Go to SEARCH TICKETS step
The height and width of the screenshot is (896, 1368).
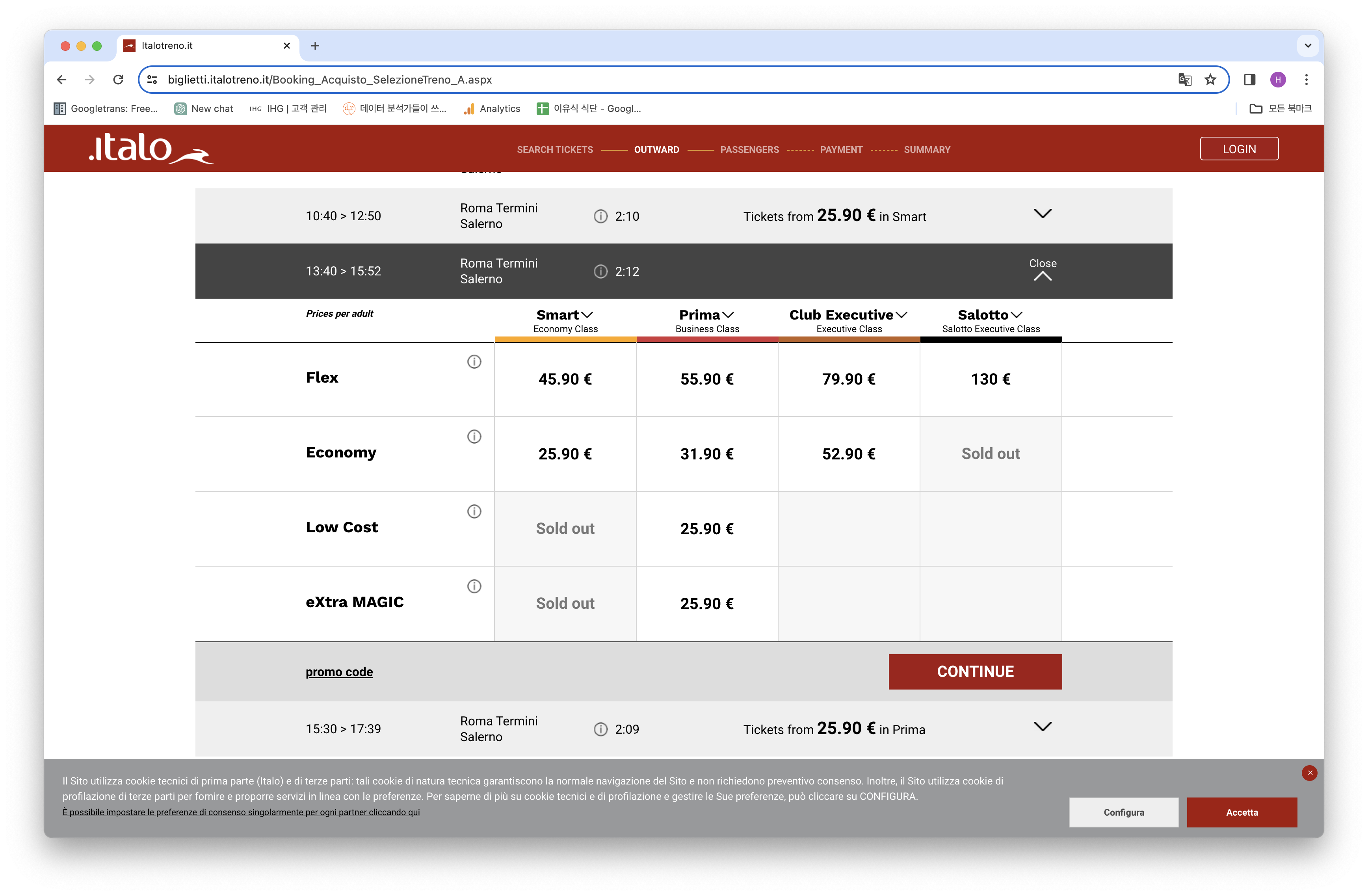pos(554,149)
